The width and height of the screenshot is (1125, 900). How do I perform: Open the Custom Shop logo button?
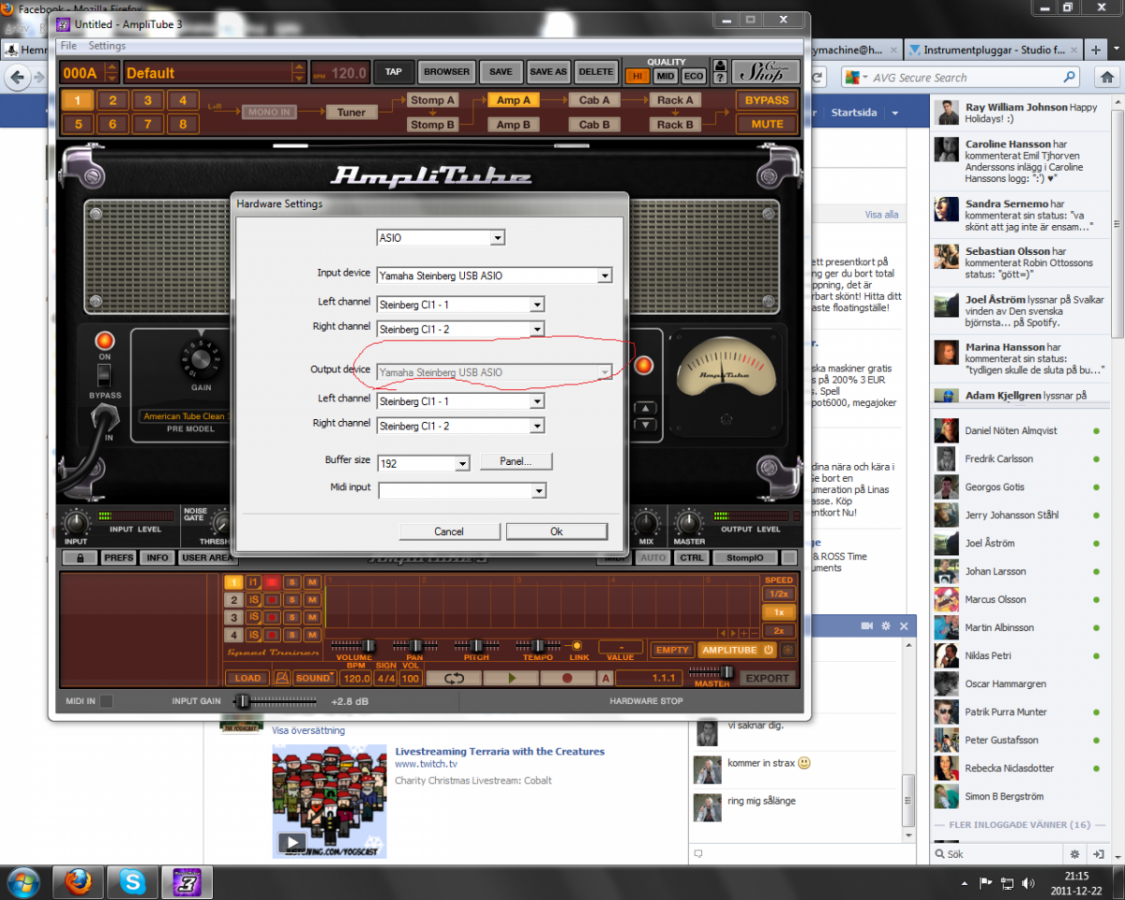[766, 72]
